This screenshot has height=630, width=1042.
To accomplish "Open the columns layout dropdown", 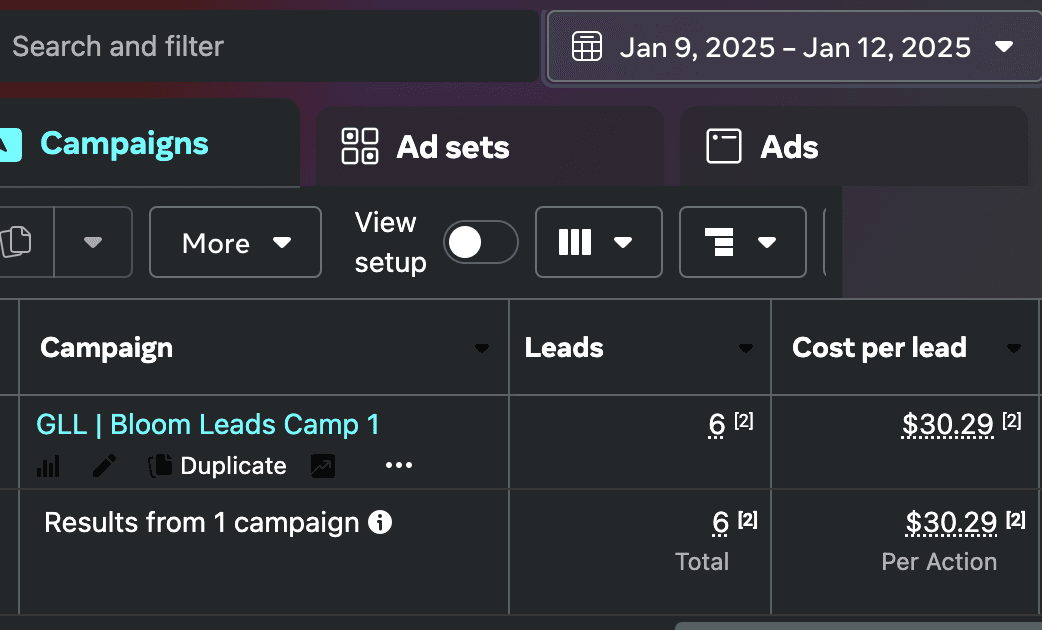I will click(x=598, y=242).
